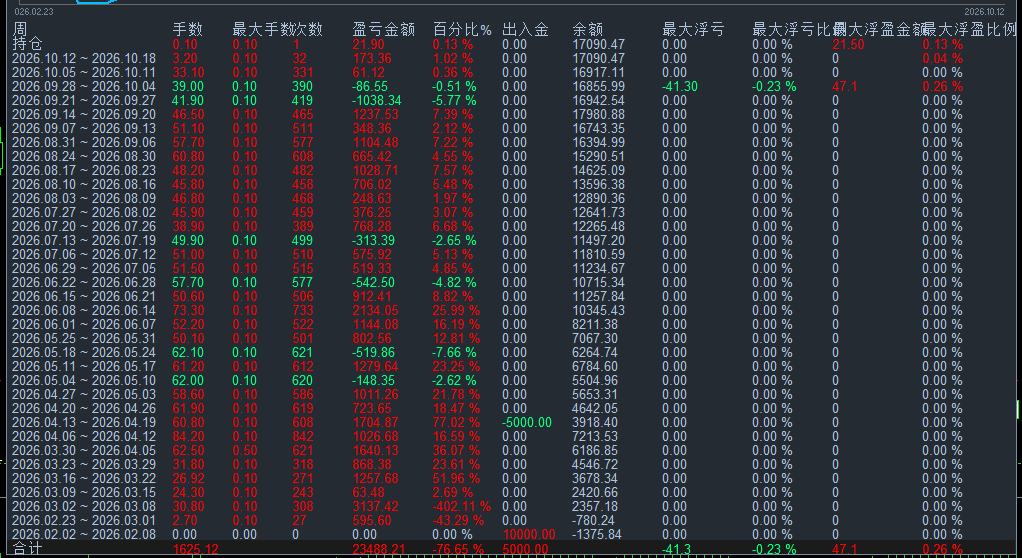Select the 持仓 row label
This screenshot has height=558, width=1022.
coord(27,44)
